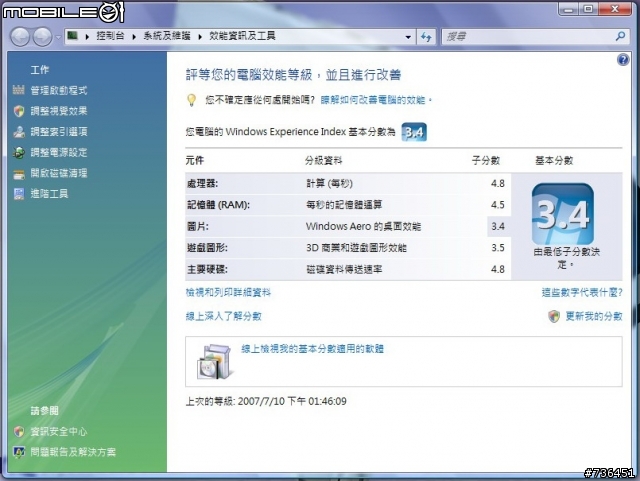Click the Back navigation arrow button
The width and height of the screenshot is (640, 481).
click(x=20, y=37)
